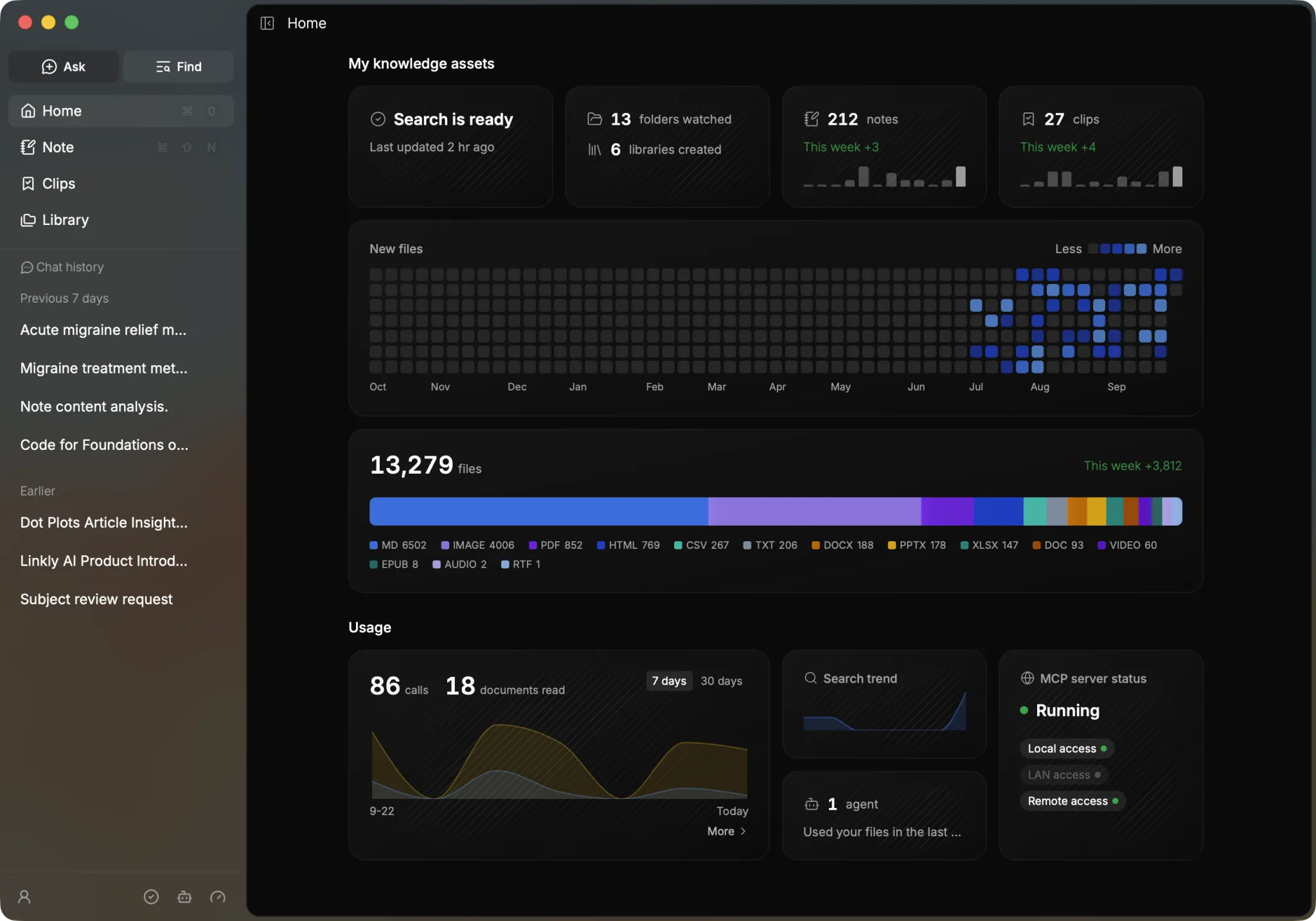The height and width of the screenshot is (921, 1316).
Task: Open Library in the sidebar
Action: pyautogui.click(x=121, y=220)
